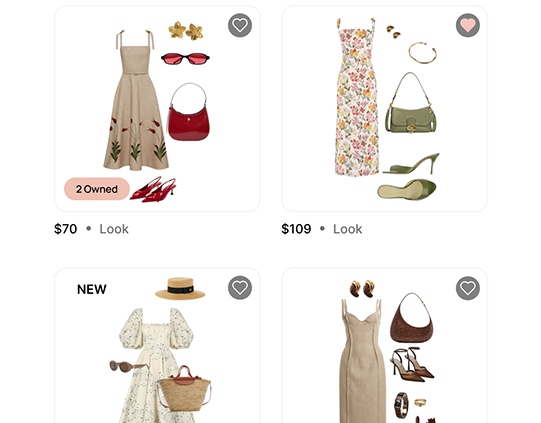Select the red sunglasses item
The width and height of the screenshot is (541, 423).
[185, 59]
